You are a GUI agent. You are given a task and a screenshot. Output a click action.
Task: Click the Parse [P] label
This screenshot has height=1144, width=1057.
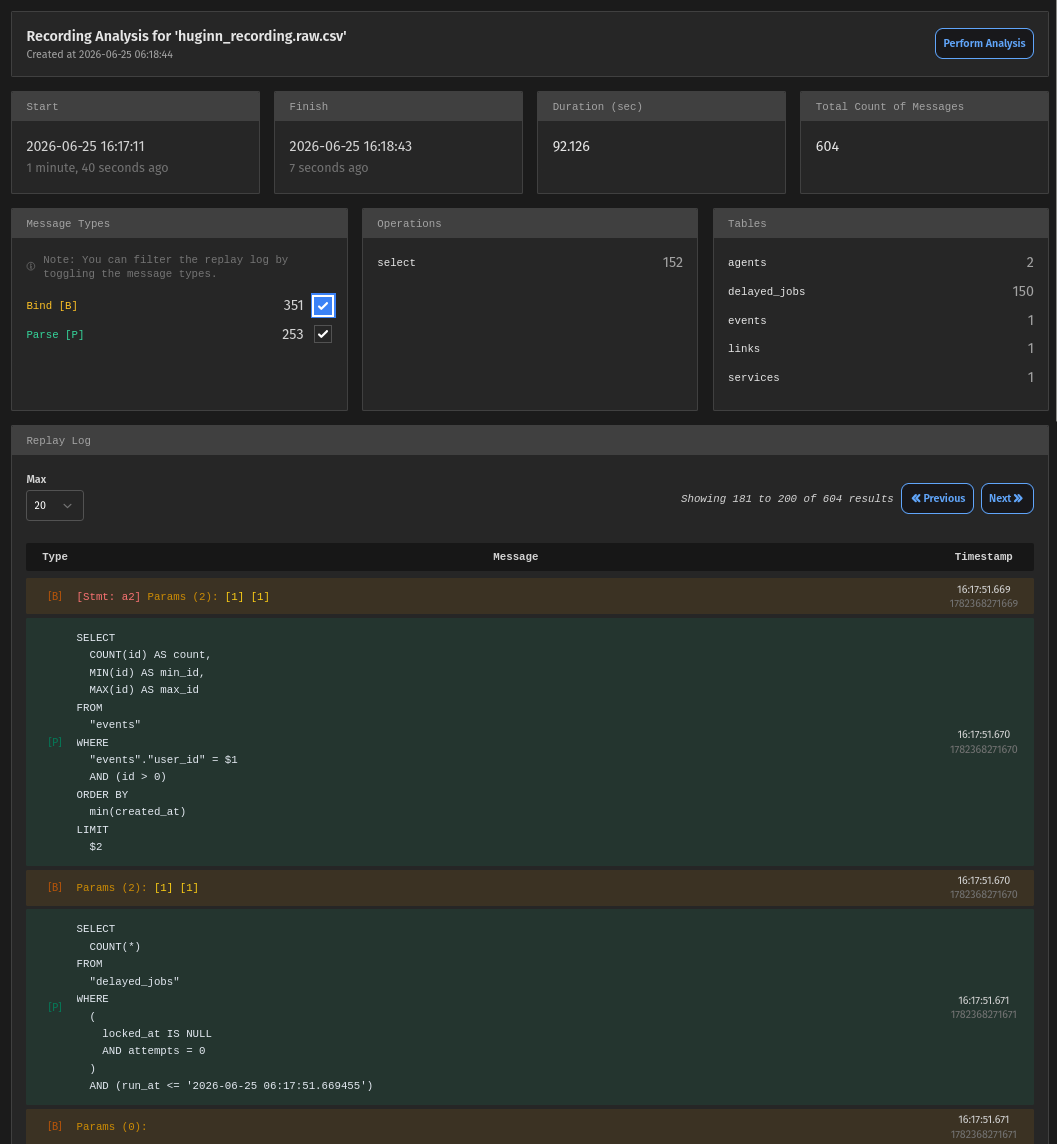tap(55, 334)
